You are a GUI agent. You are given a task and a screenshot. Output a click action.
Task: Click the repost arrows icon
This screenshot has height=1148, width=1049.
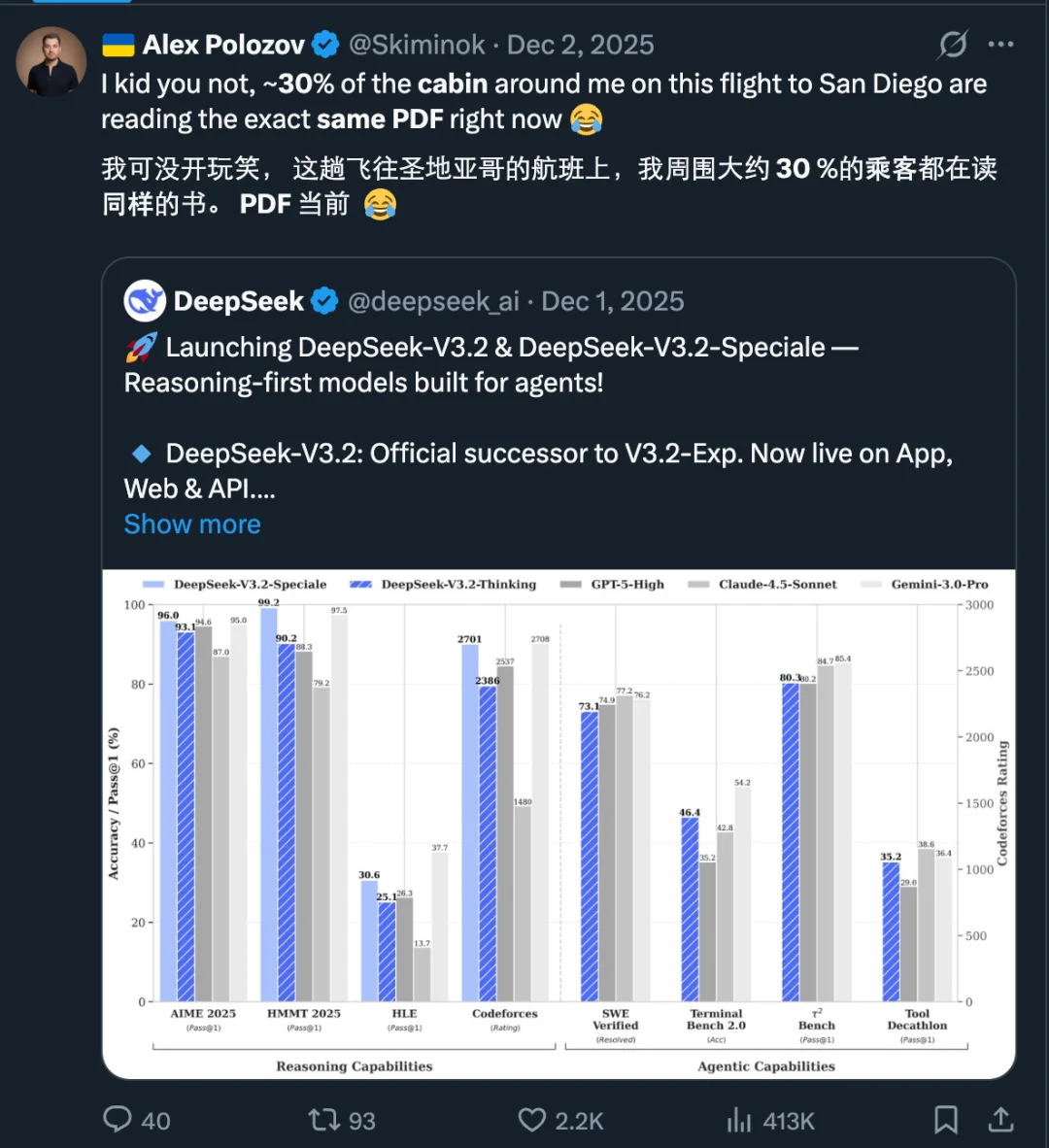tap(323, 1120)
